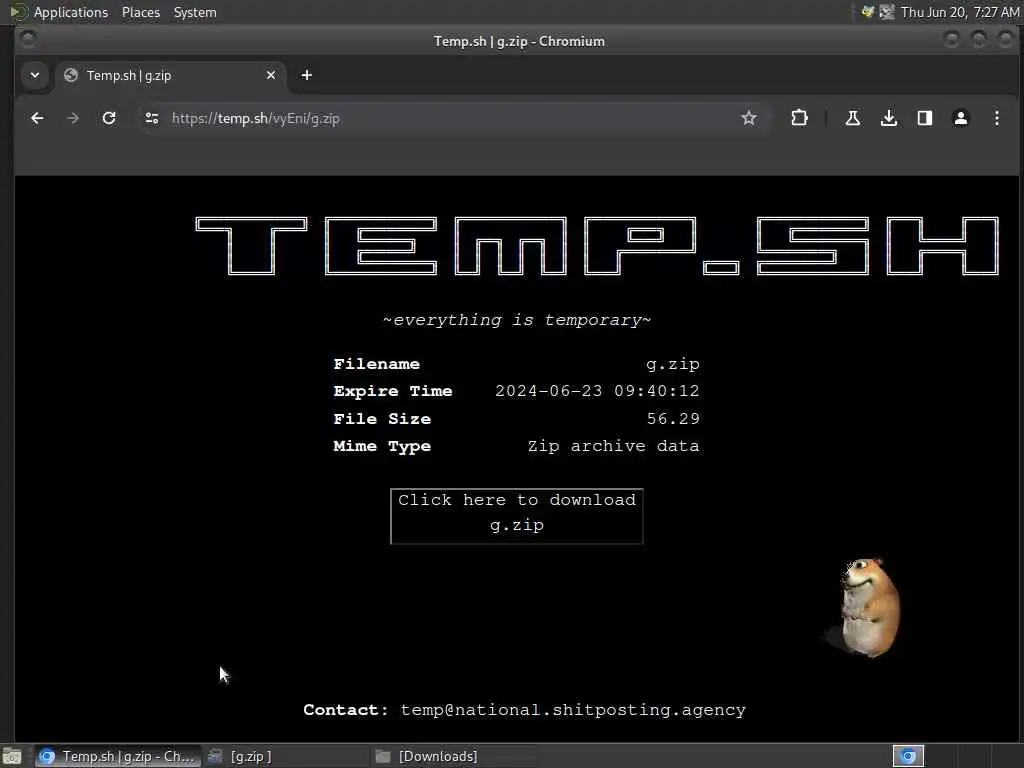Open the Places menu
Screen dimensions: 1024x768
point(140,12)
